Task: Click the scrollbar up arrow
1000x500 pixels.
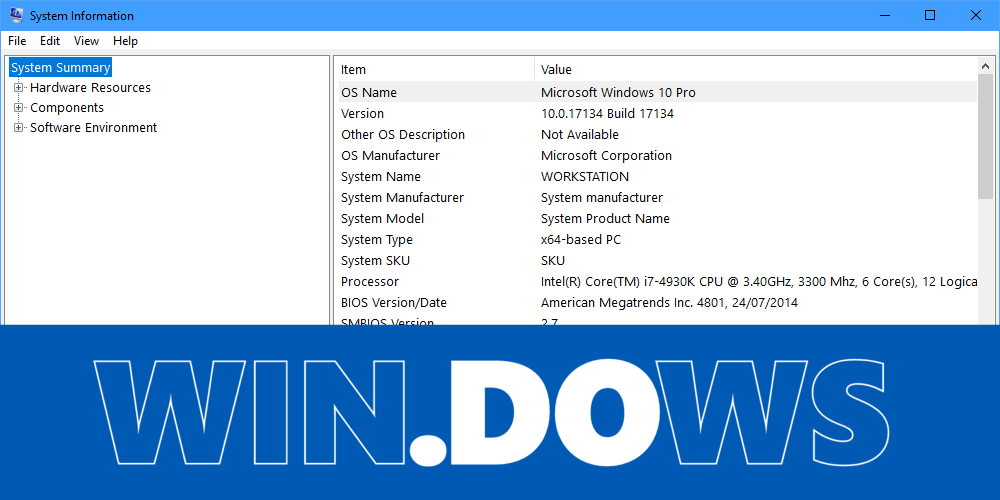Action: 985,66
